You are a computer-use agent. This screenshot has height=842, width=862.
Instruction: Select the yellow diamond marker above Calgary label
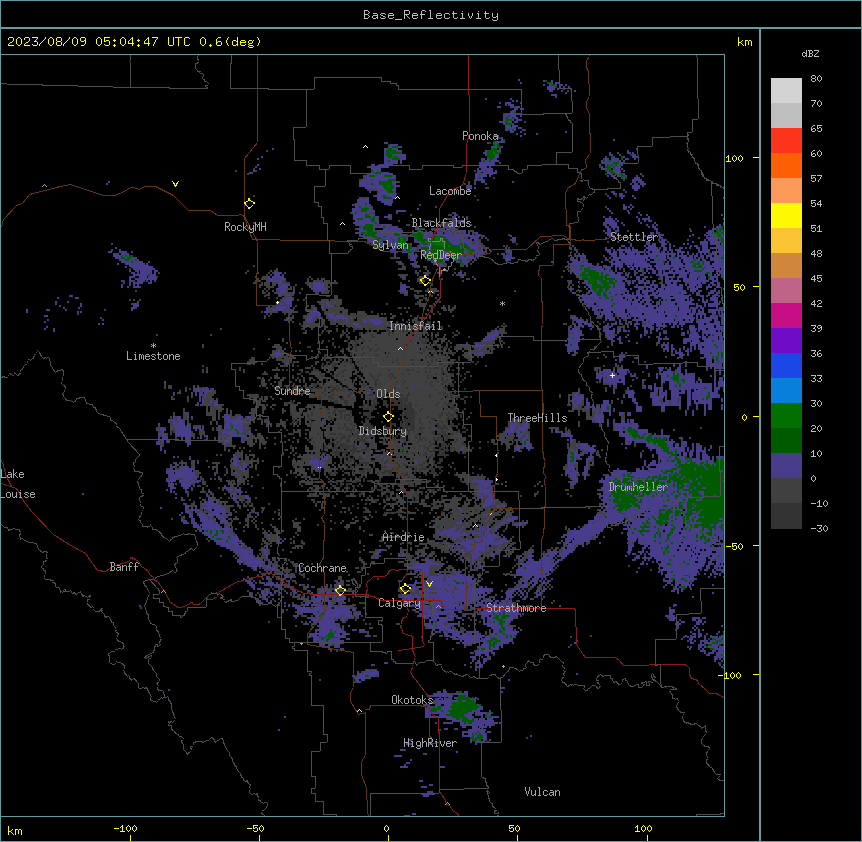tap(405, 589)
